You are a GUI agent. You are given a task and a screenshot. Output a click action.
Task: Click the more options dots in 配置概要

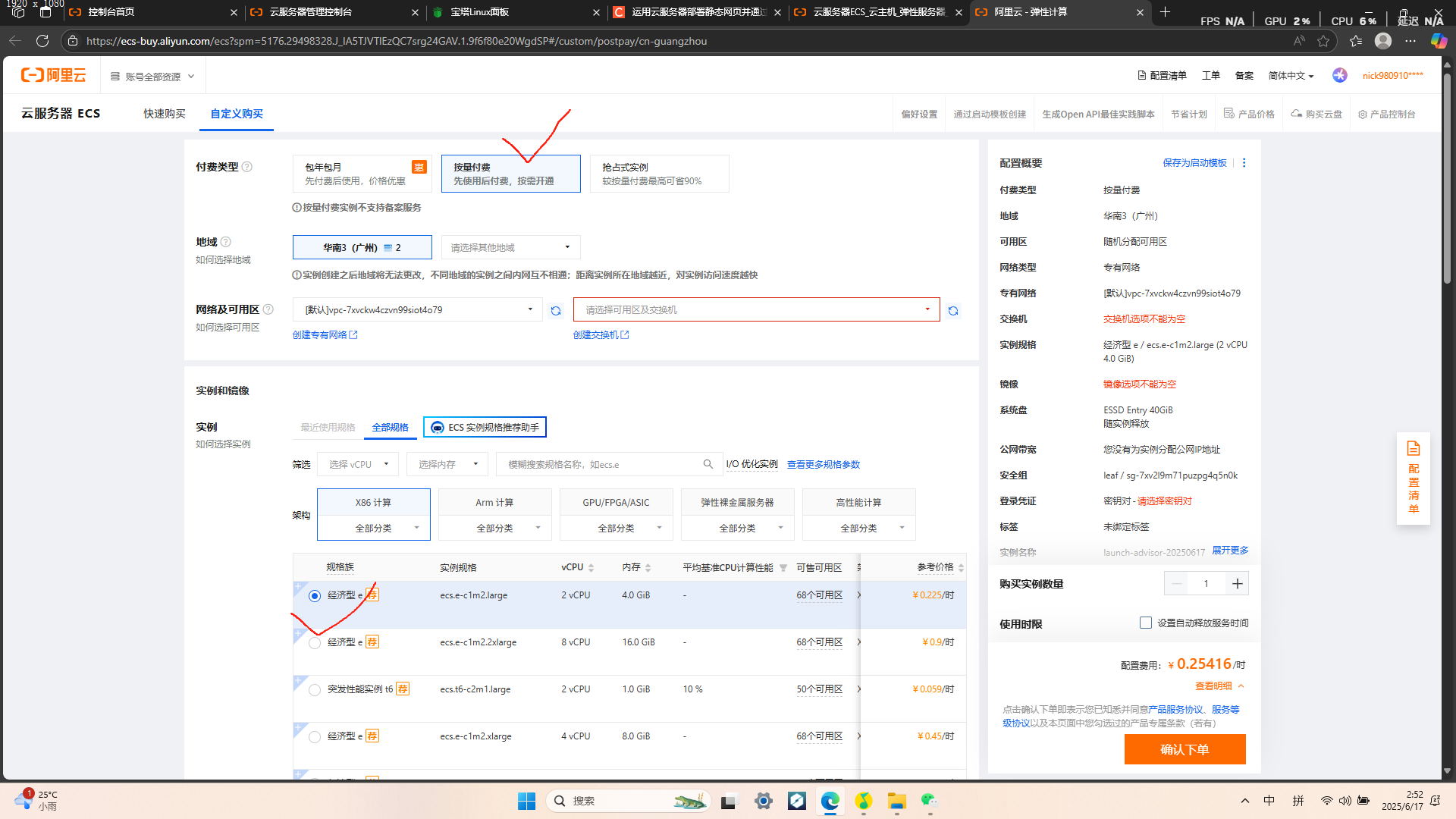(x=1244, y=163)
